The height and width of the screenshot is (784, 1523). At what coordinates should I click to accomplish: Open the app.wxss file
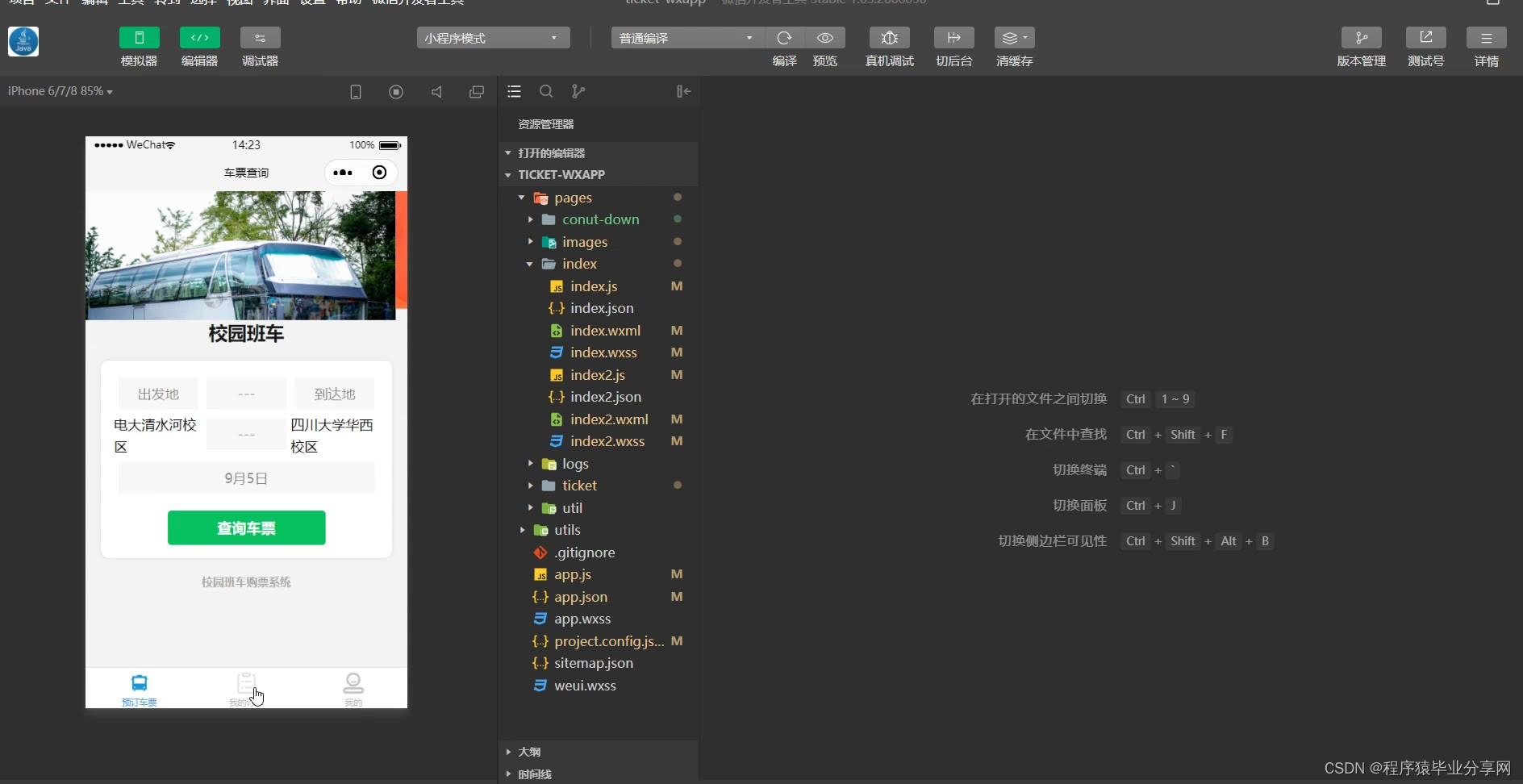[x=599, y=619]
